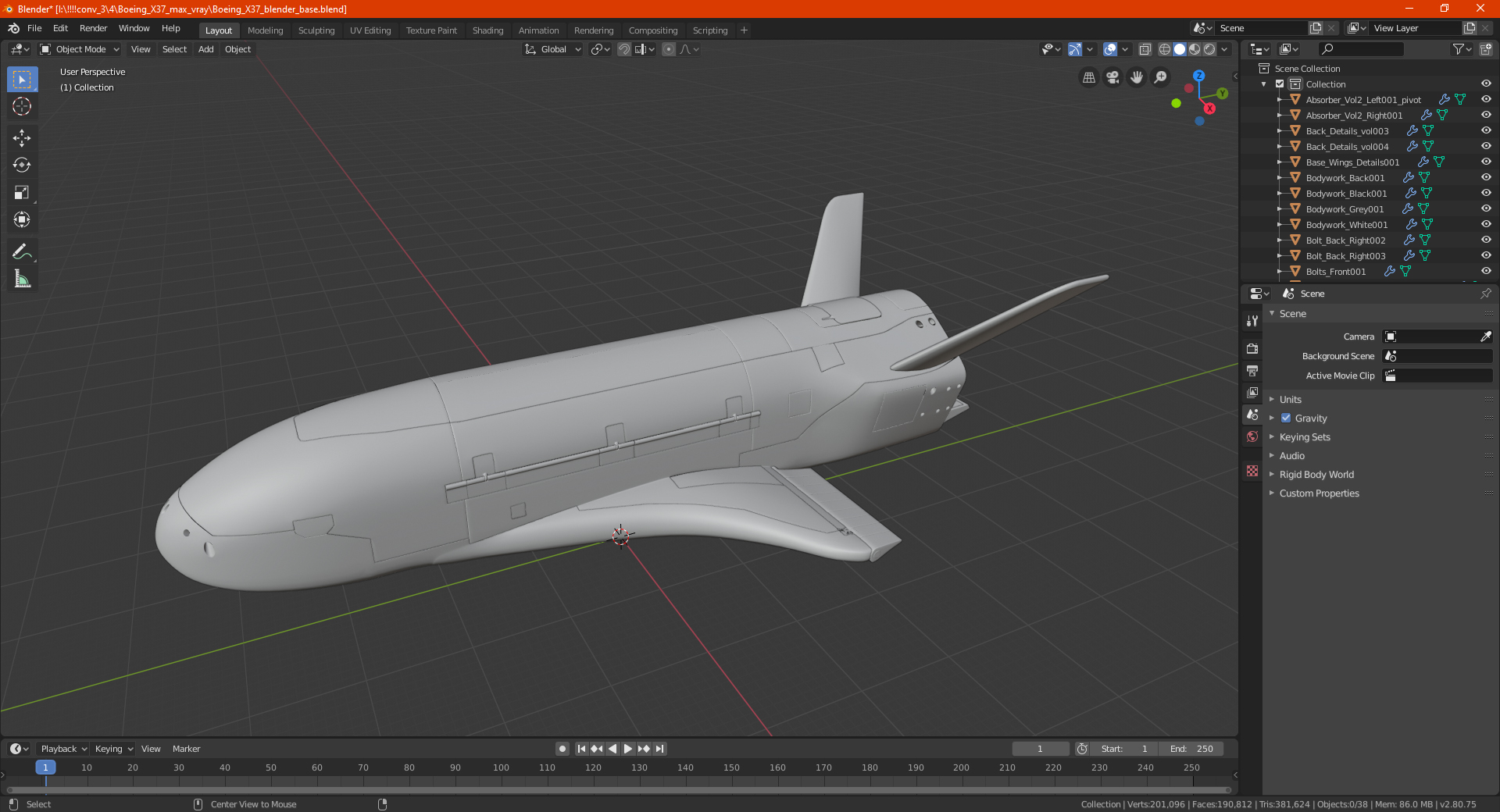Viewport: 1500px width, 812px height.
Task: Toggle viewport gizmos
Action: 1075,49
